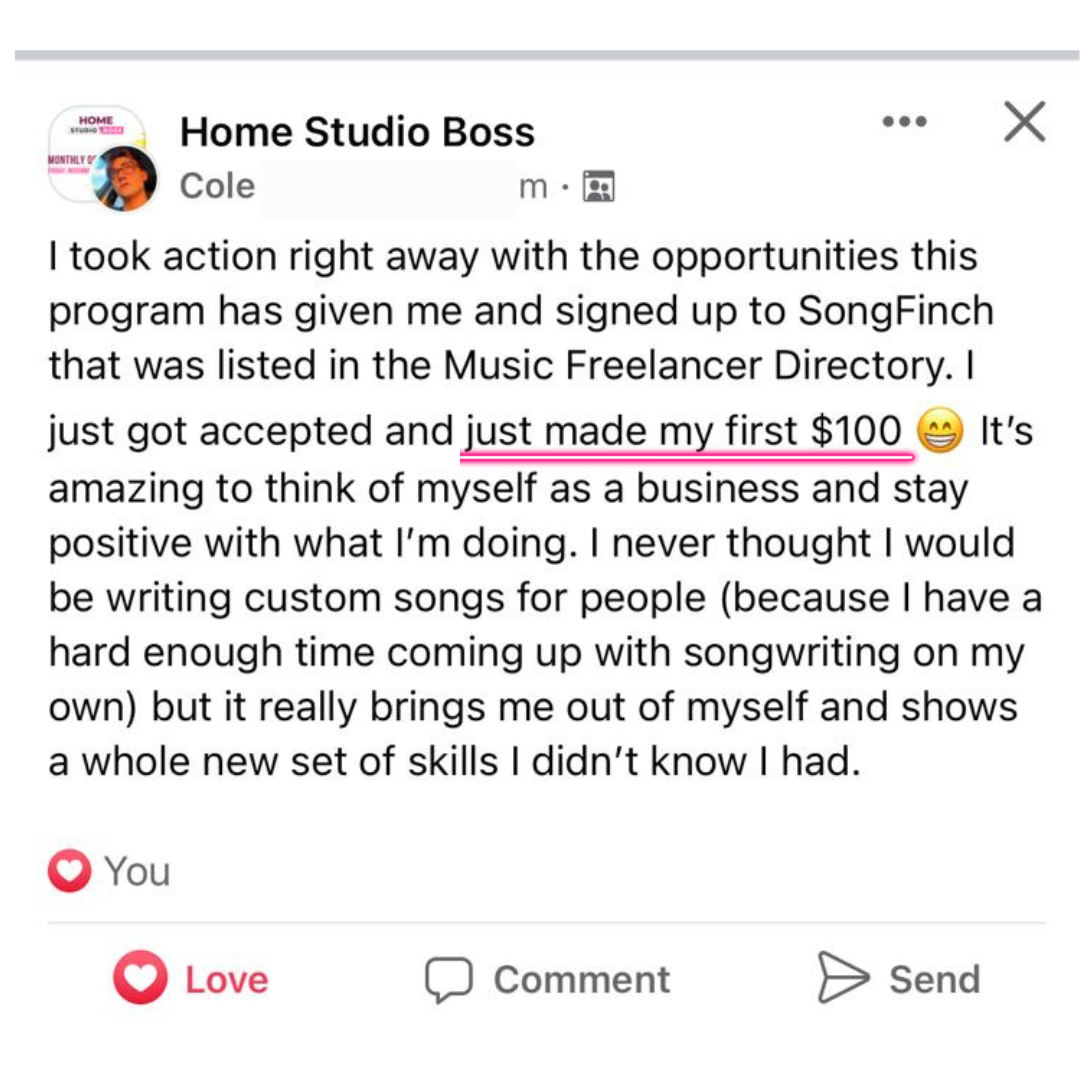Click the 'Comment' text label

pos(581,979)
